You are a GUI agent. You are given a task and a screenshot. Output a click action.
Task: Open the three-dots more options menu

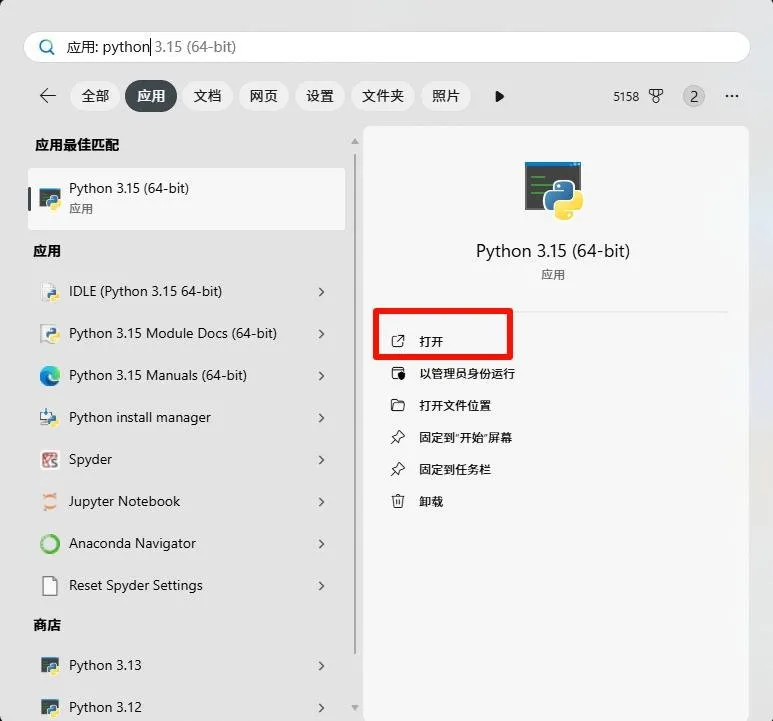[732, 96]
